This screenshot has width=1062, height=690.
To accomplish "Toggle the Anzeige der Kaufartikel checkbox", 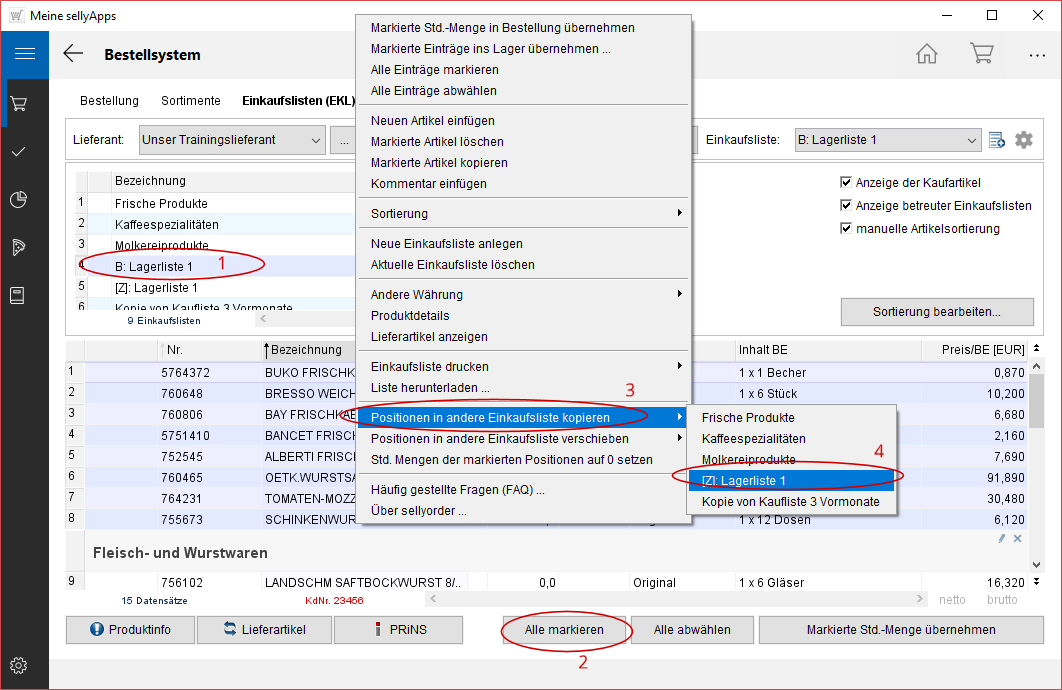I will tap(847, 183).
